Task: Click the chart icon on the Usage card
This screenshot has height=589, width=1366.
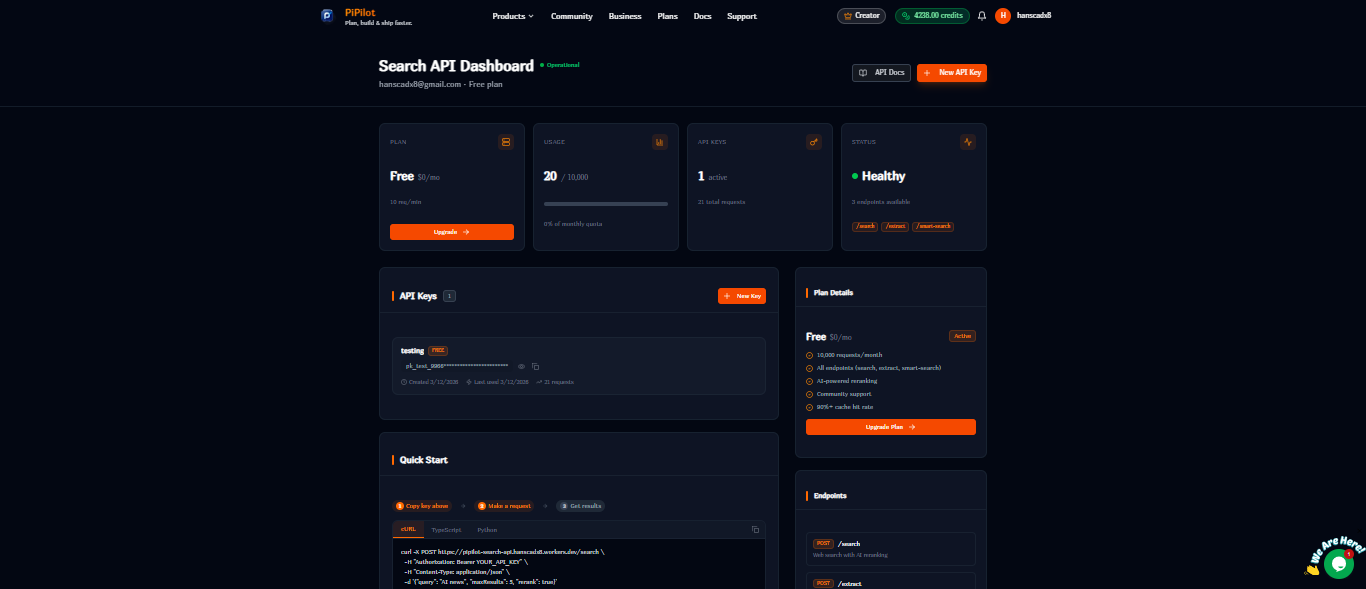Action: tap(660, 142)
